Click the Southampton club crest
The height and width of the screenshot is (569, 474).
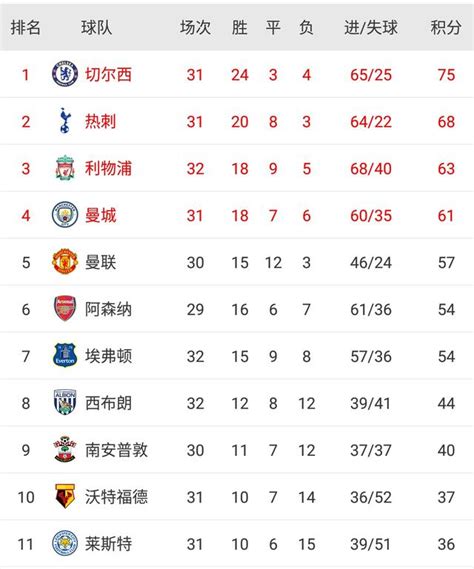tap(65, 449)
